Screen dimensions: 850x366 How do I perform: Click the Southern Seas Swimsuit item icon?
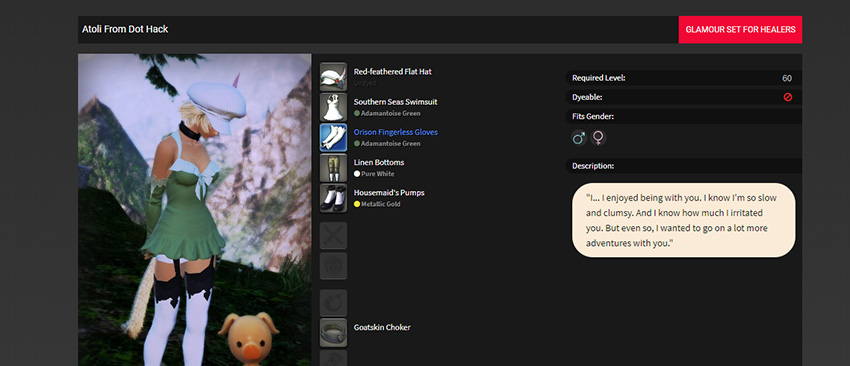pyautogui.click(x=333, y=107)
